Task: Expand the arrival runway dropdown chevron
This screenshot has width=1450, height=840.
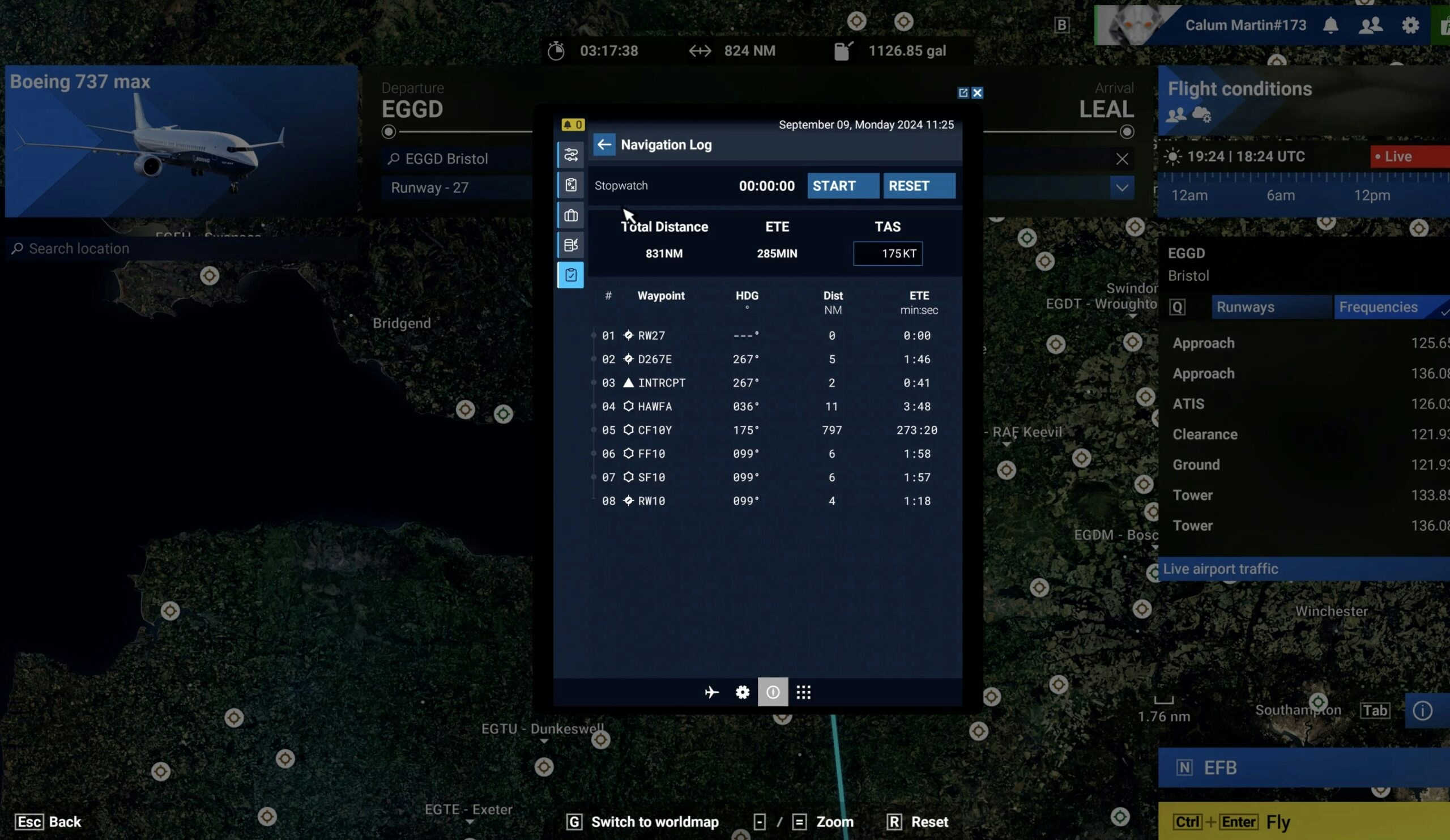Action: 1121,187
